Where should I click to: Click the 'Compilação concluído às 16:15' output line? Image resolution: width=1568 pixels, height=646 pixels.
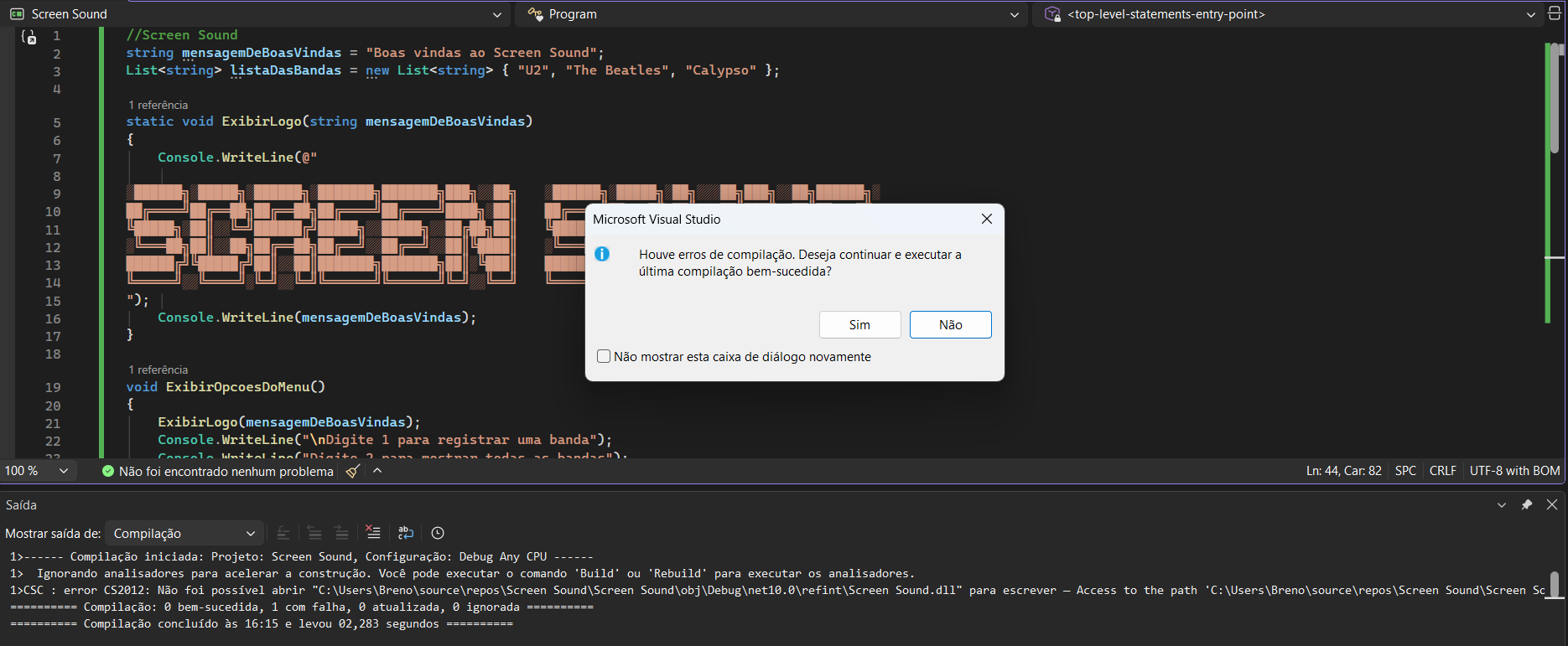tap(262, 624)
